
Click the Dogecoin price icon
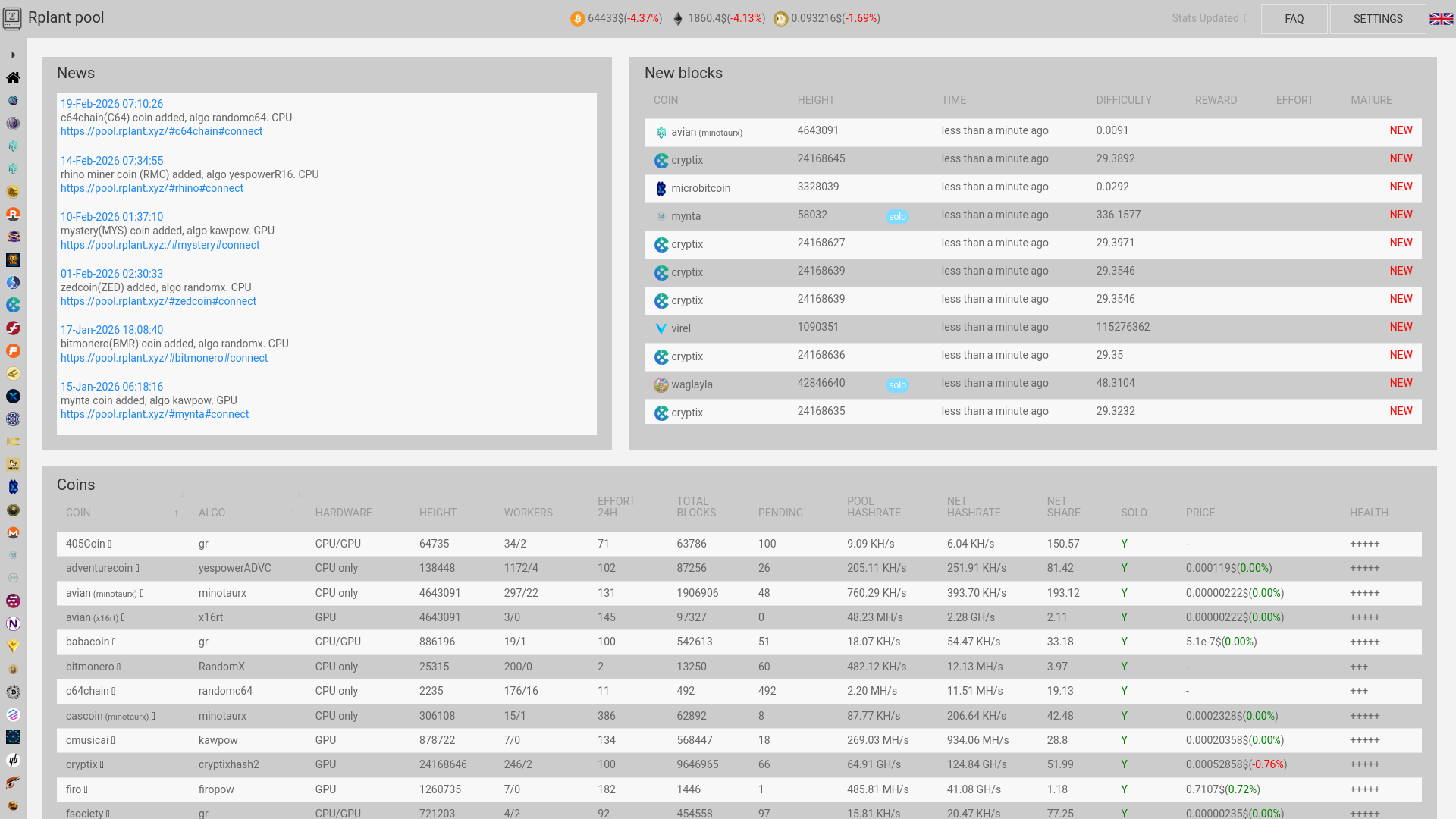[780, 19]
